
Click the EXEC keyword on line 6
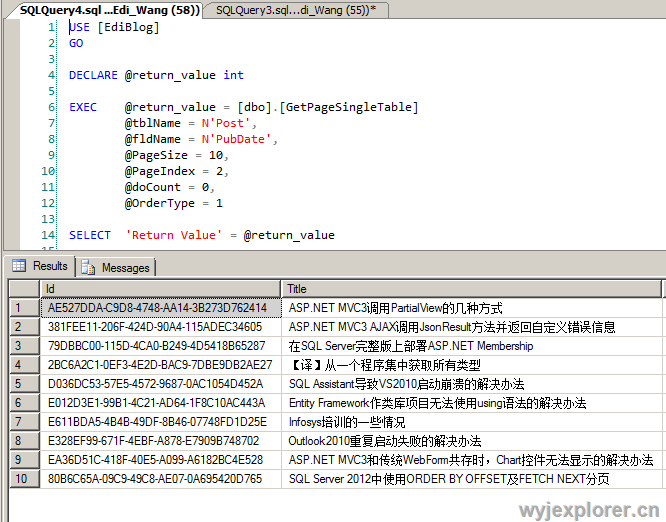point(83,107)
